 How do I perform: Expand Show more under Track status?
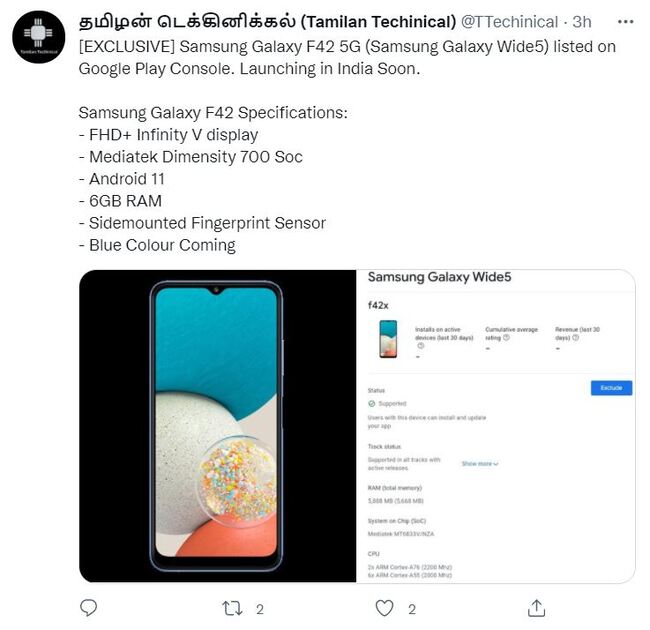pyautogui.click(x=480, y=464)
